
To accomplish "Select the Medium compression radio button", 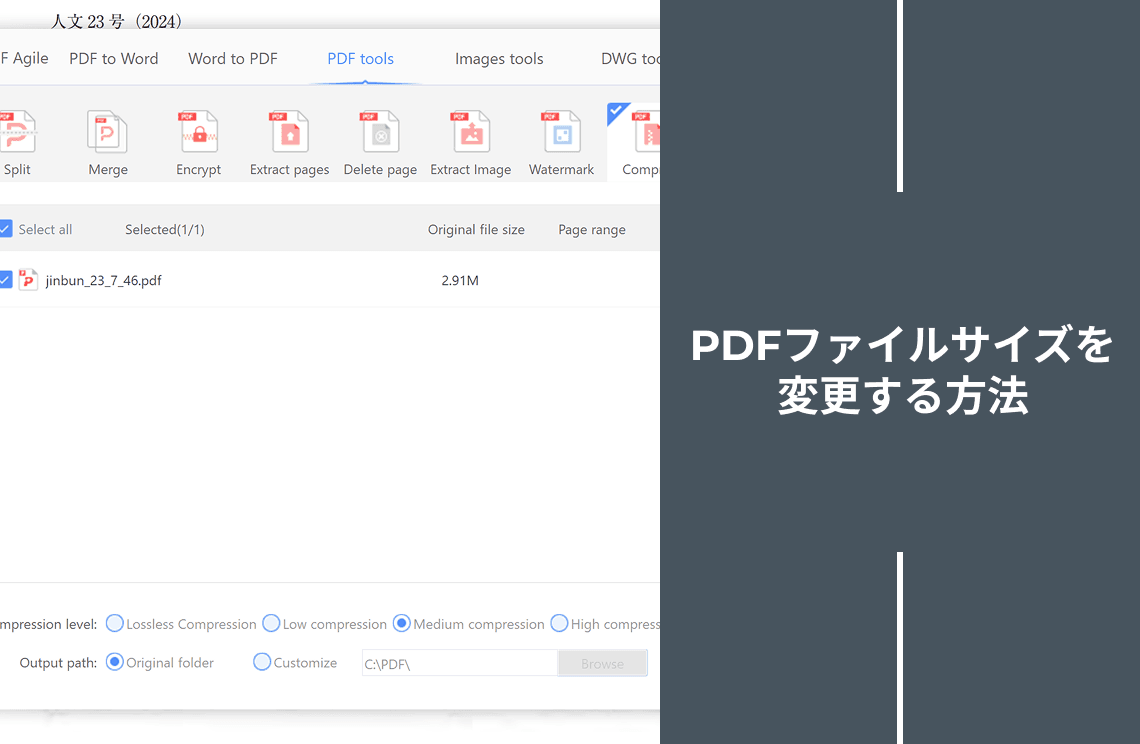I will 402,624.
